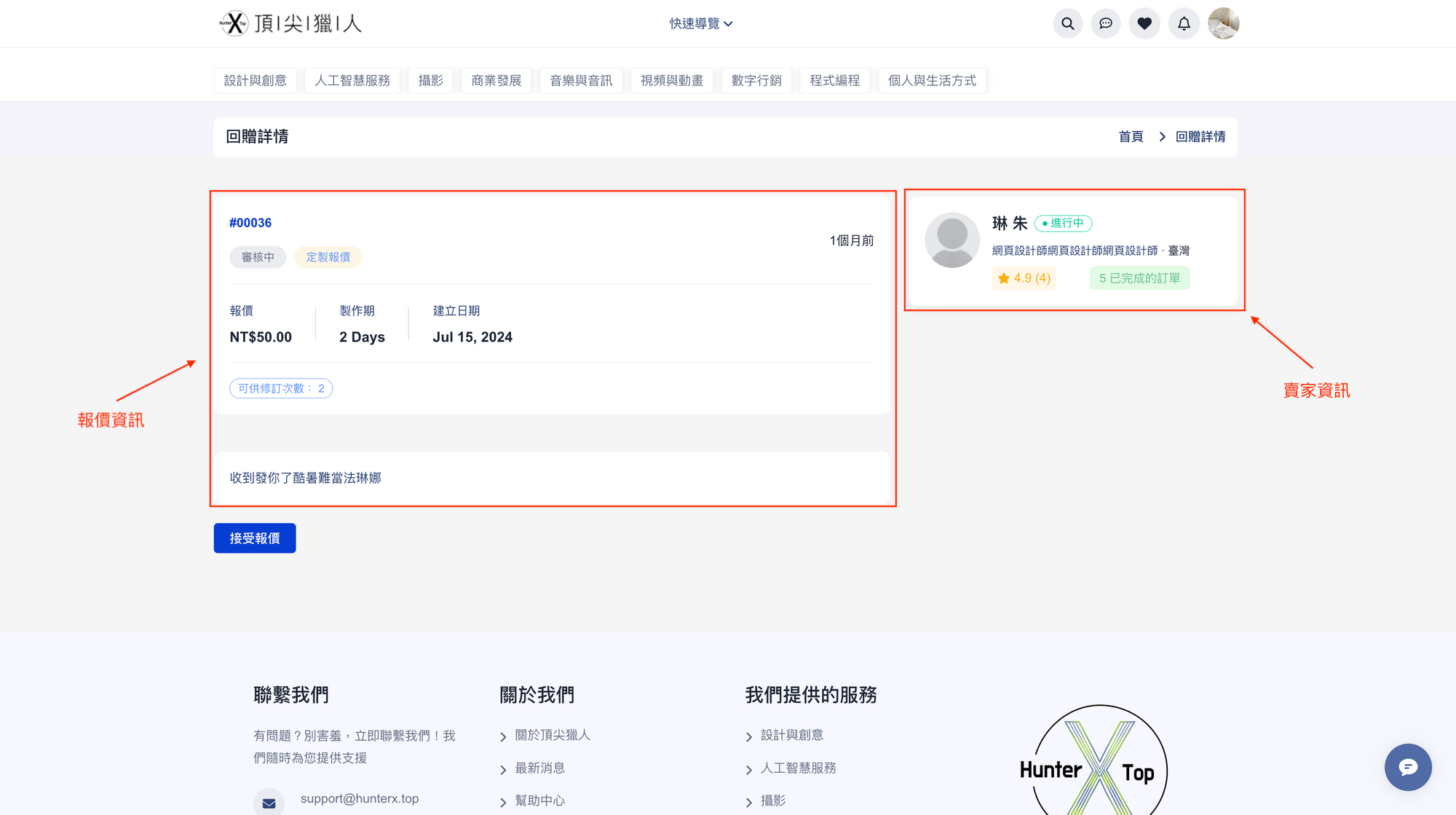This screenshot has height=815, width=1456.
Task: Open the notifications bell icon
Action: tap(1184, 23)
